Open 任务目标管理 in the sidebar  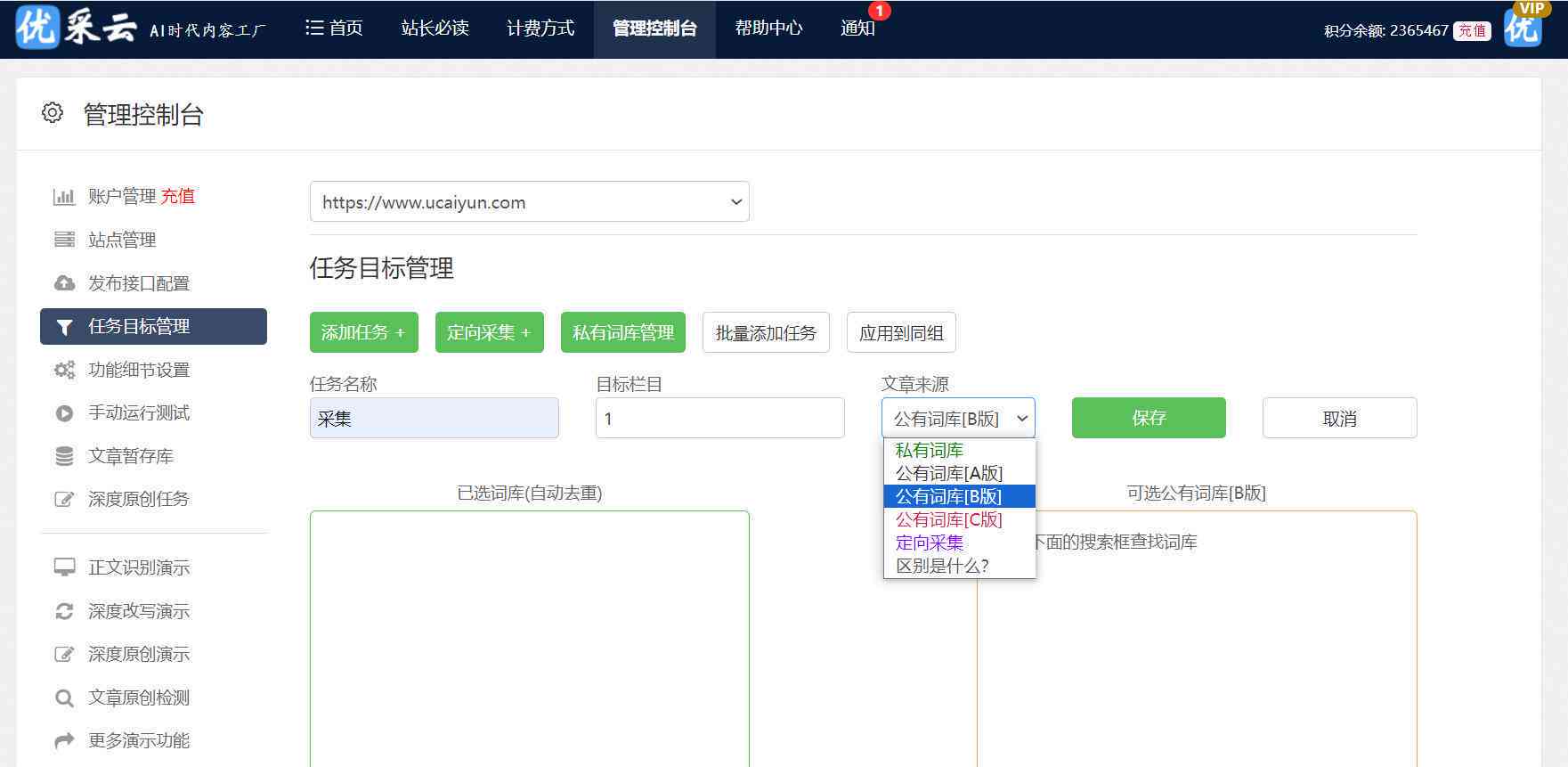tap(153, 326)
